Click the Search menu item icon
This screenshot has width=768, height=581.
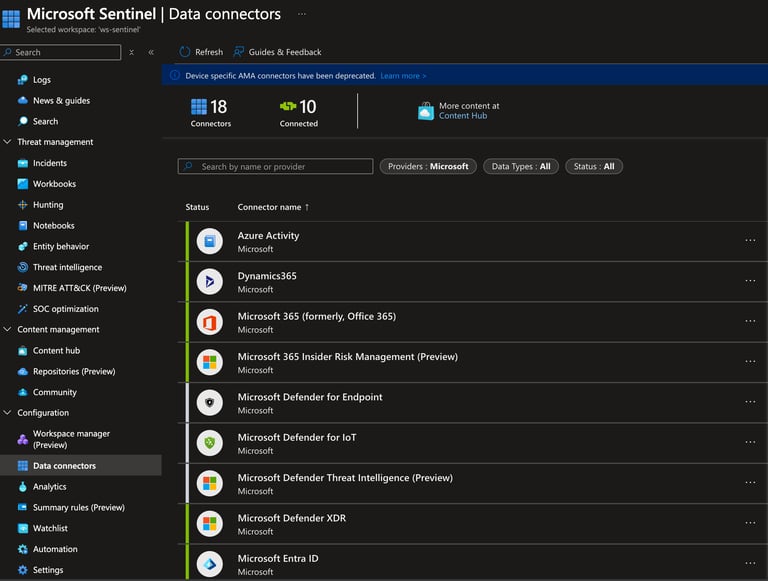(x=23, y=121)
